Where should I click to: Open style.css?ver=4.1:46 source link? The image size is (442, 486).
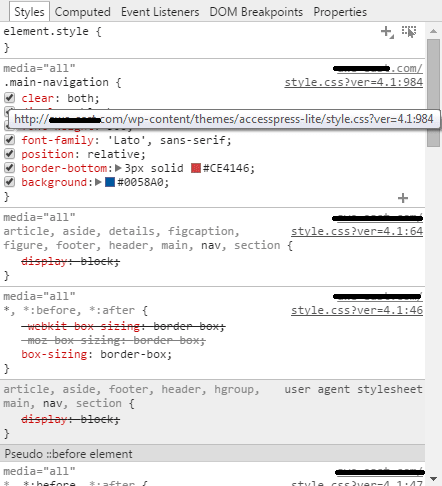357,310
